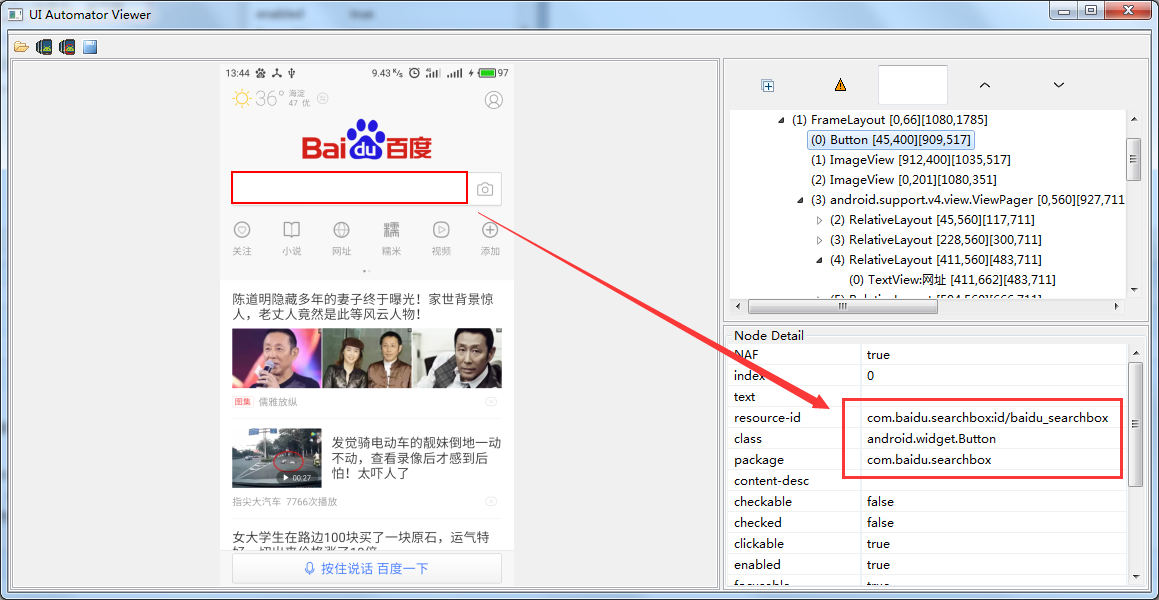Open the 陈道明 news headline
1159x600 pixels.
363,307
